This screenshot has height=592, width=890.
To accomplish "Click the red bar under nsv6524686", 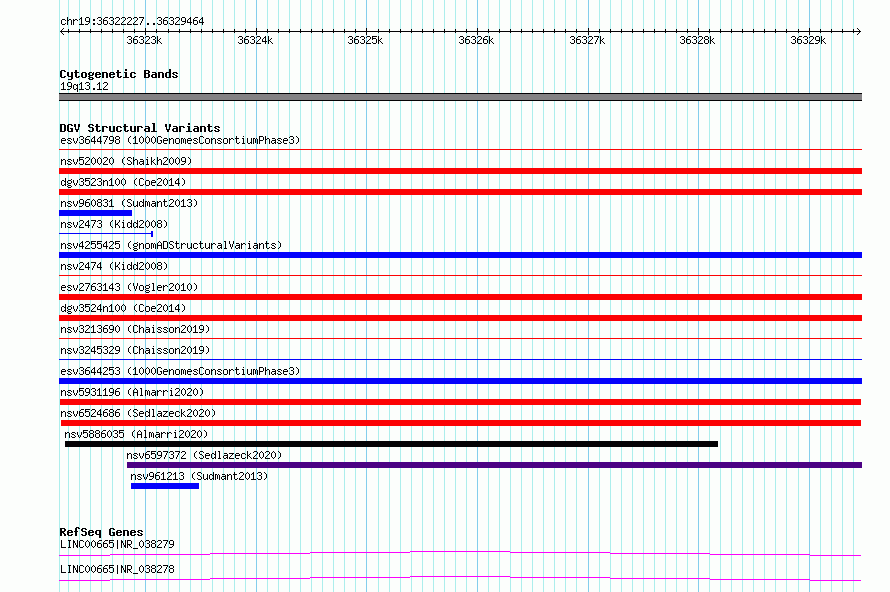I will (x=461, y=423).
